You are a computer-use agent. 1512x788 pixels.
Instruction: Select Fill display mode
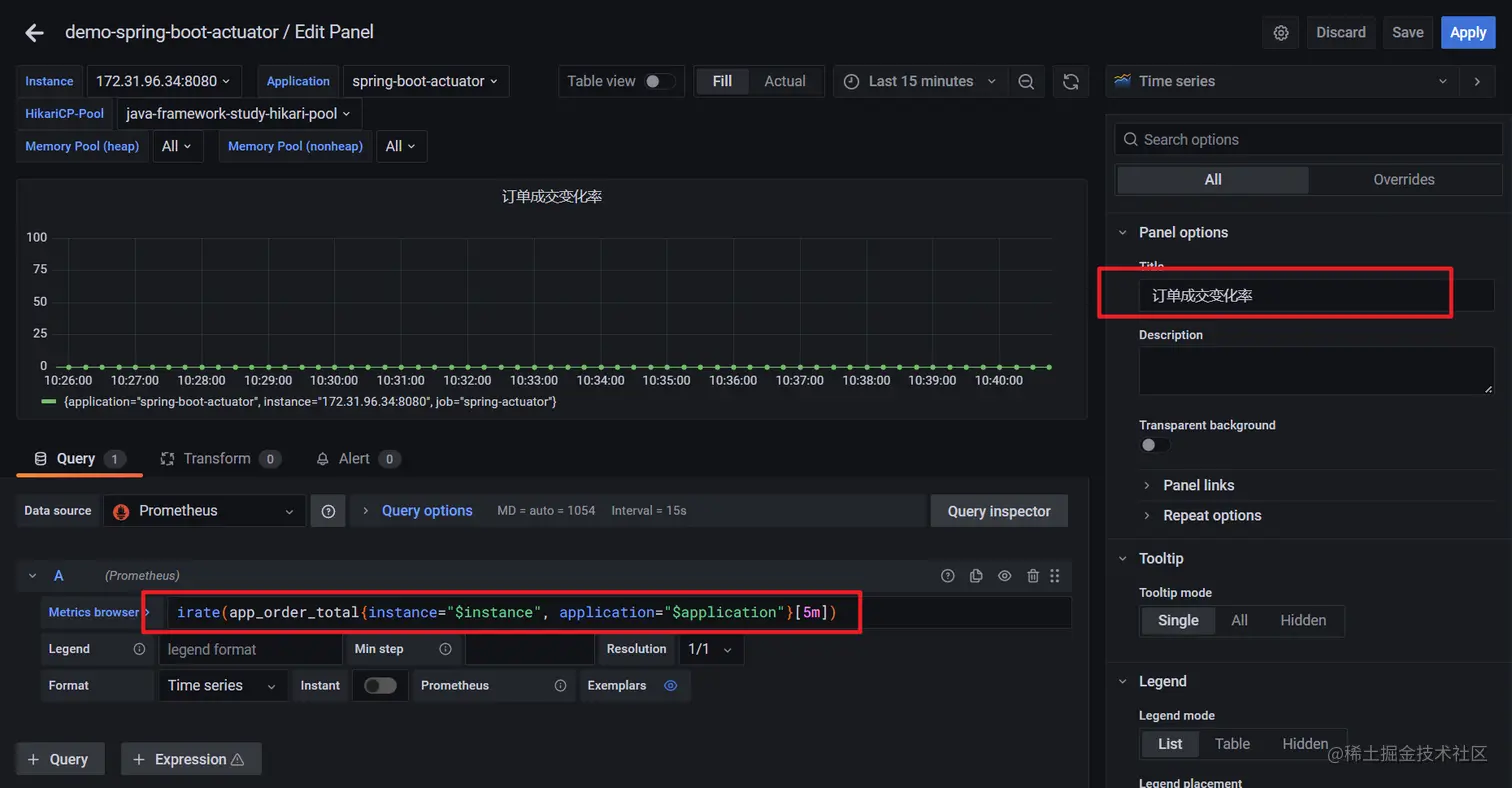[722, 81]
